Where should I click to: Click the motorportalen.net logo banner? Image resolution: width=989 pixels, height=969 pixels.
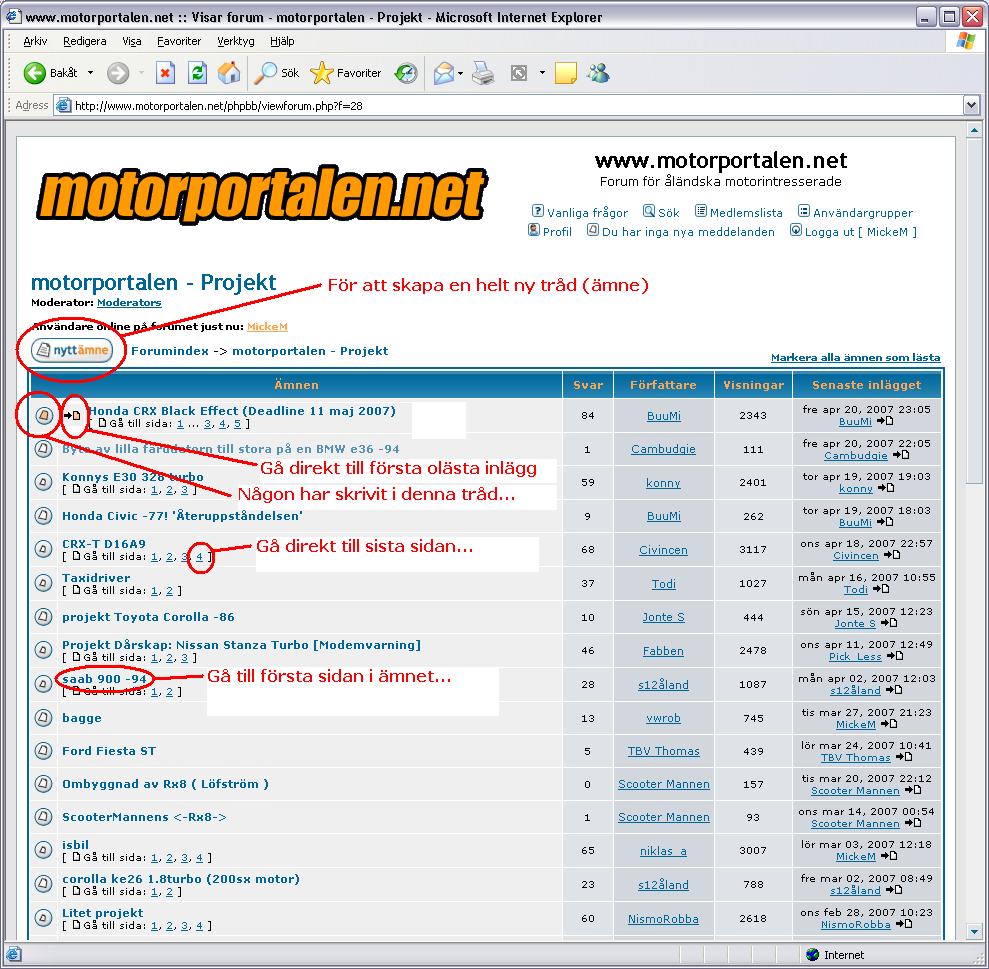pos(262,194)
